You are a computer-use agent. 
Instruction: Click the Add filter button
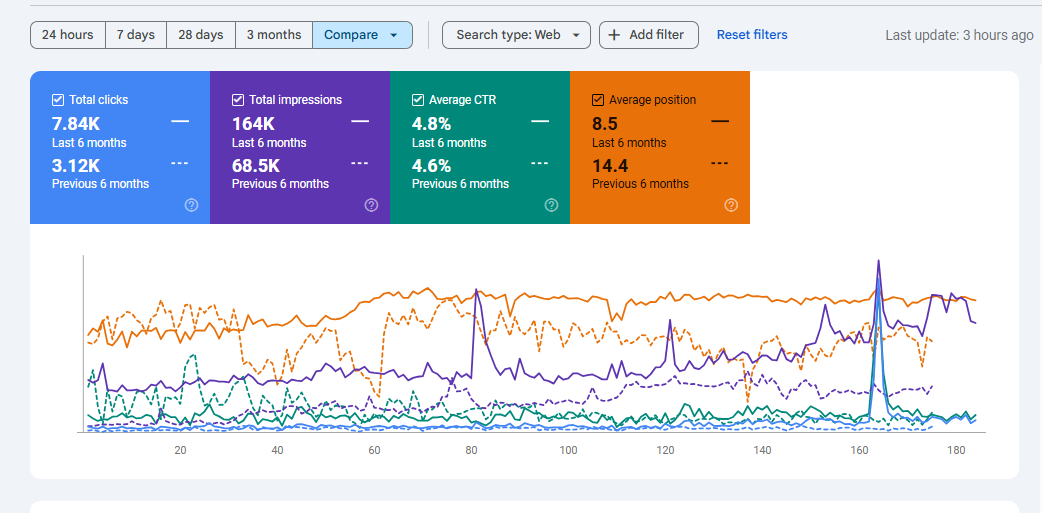[649, 35]
